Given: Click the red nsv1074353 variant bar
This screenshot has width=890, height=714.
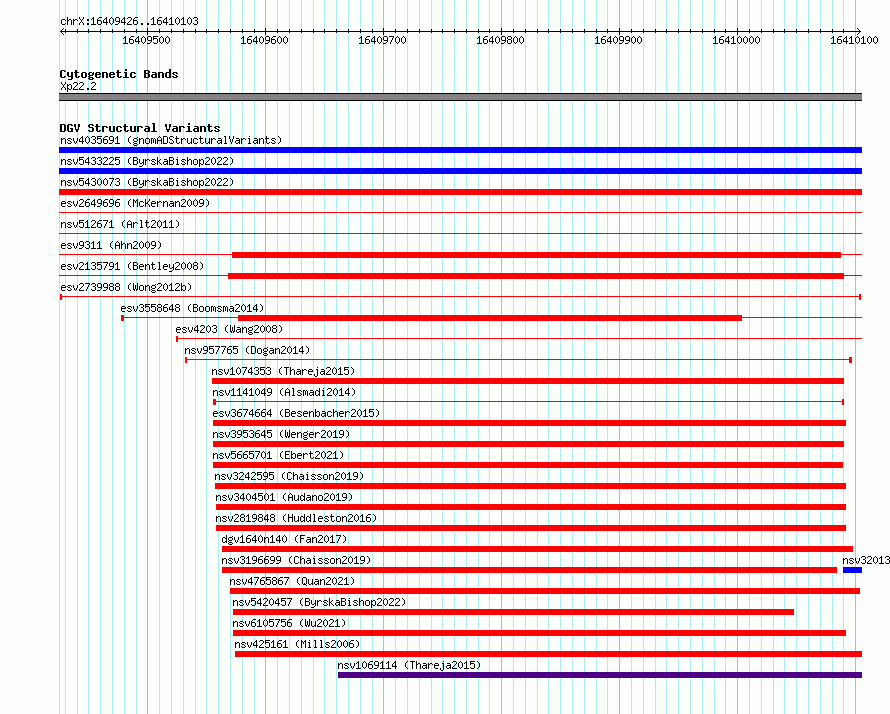Looking at the screenshot, I should [528, 381].
